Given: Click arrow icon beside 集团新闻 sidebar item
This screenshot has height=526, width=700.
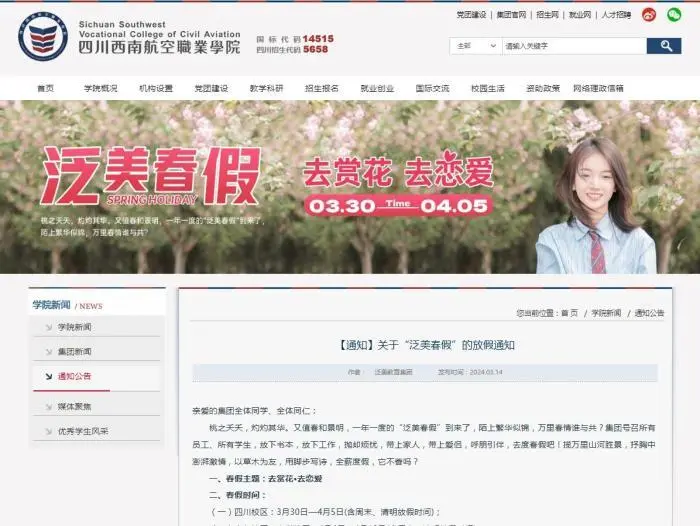Looking at the screenshot, I should tap(49, 352).
